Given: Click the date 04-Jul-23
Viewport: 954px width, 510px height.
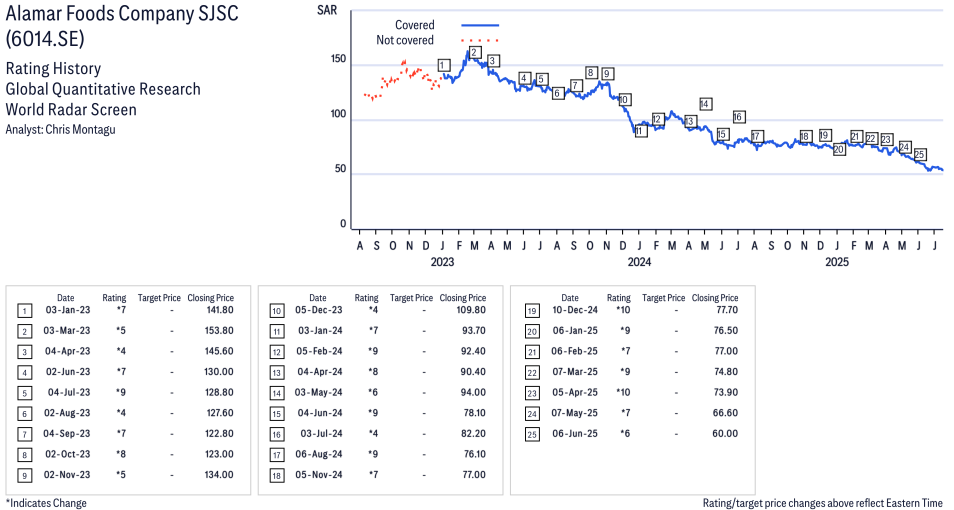Looking at the screenshot, I should pyautogui.click(x=69, y=393).
